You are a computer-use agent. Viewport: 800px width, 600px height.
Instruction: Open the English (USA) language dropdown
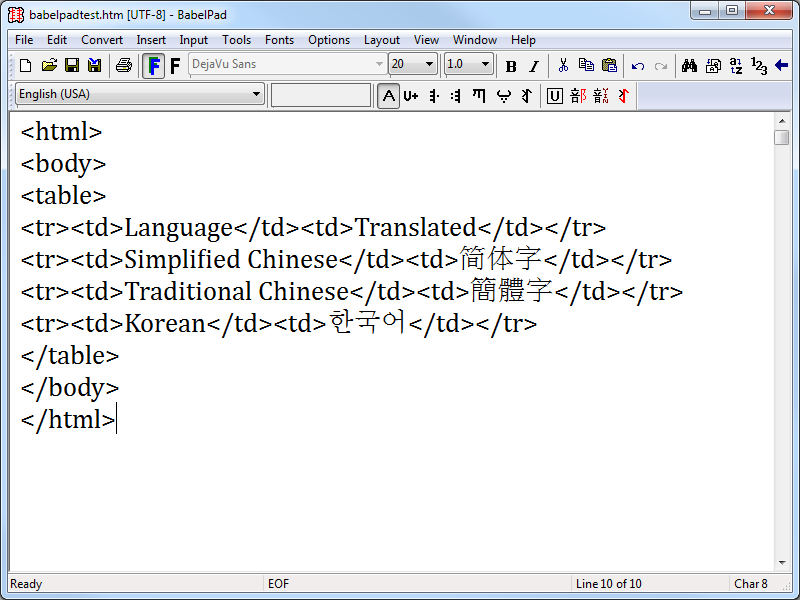point(256,95)
